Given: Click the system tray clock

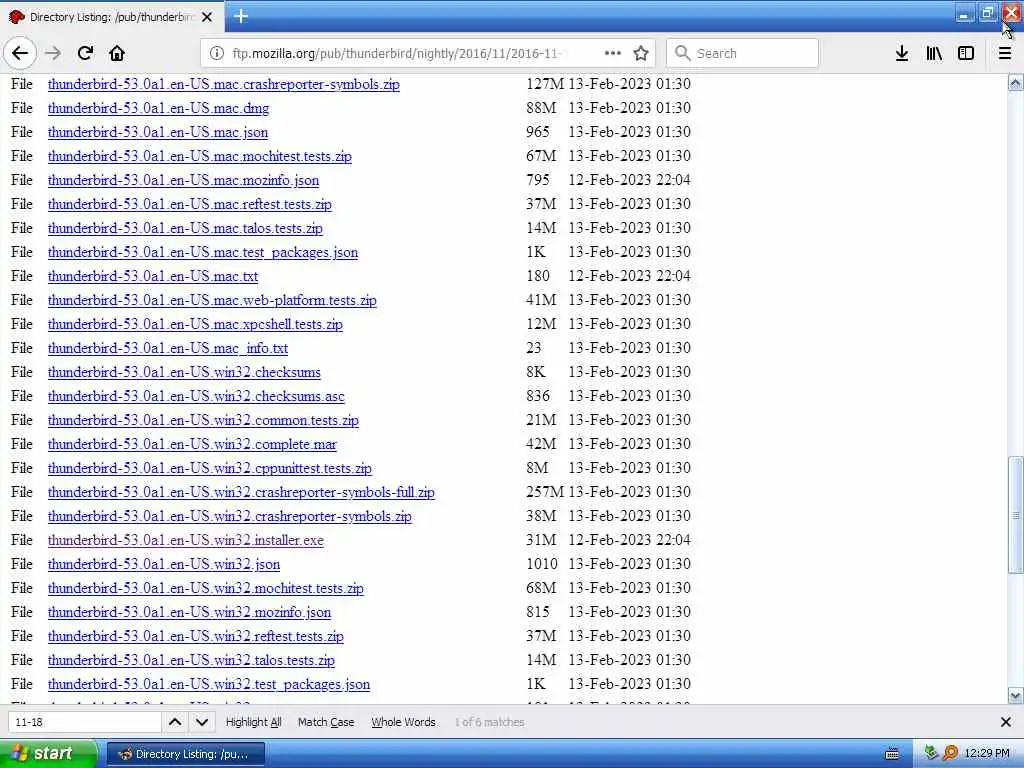Looking at the screenshot, I should (986, 753).
